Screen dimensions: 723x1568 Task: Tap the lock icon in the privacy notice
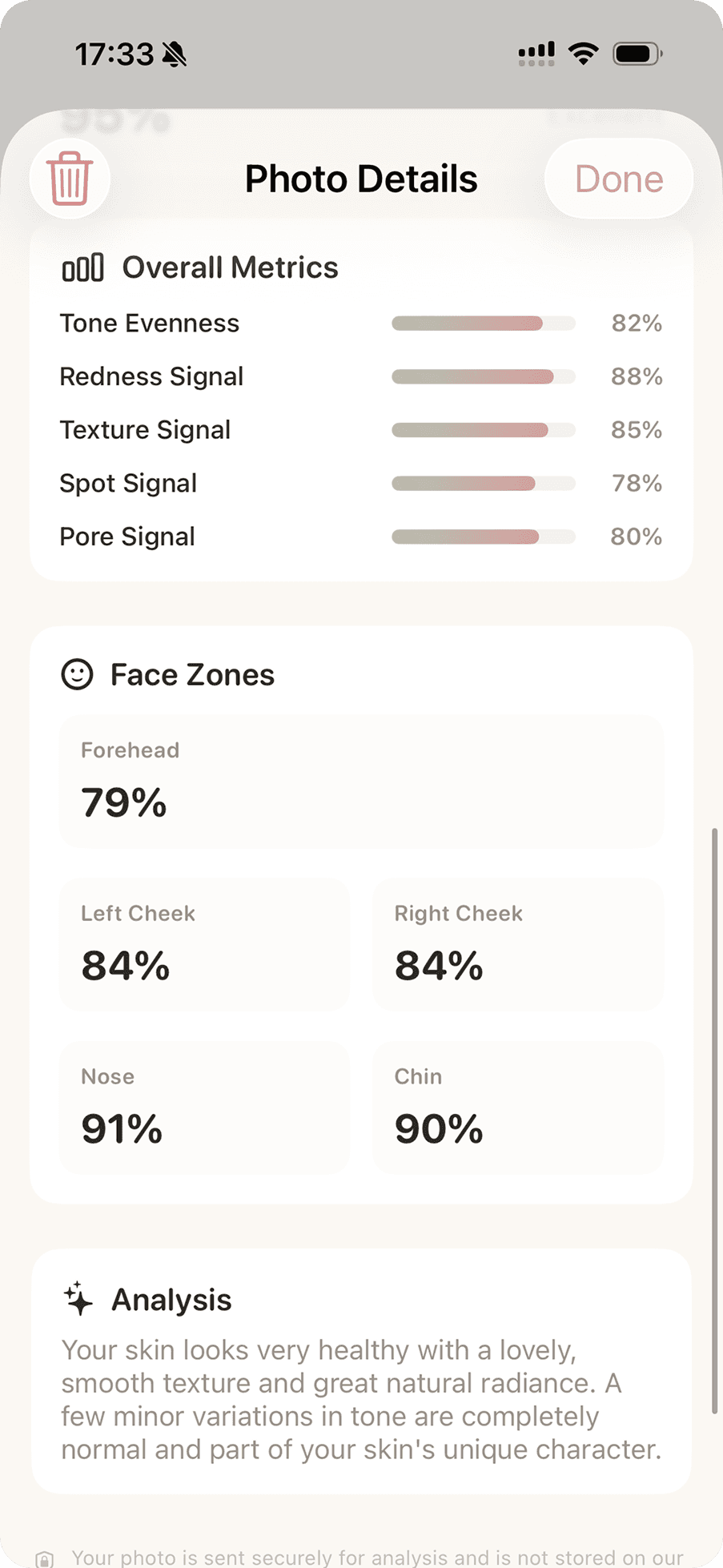point(46,1558)
